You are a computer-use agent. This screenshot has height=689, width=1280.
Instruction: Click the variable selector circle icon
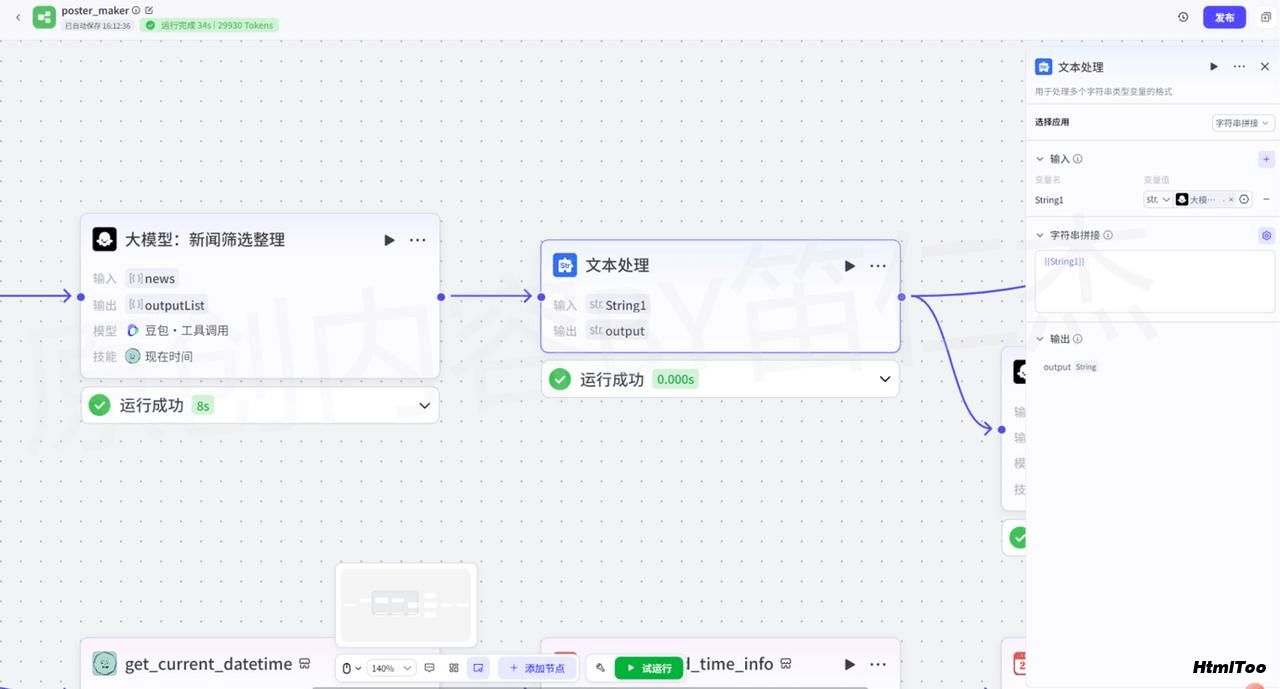point(1244,199)
